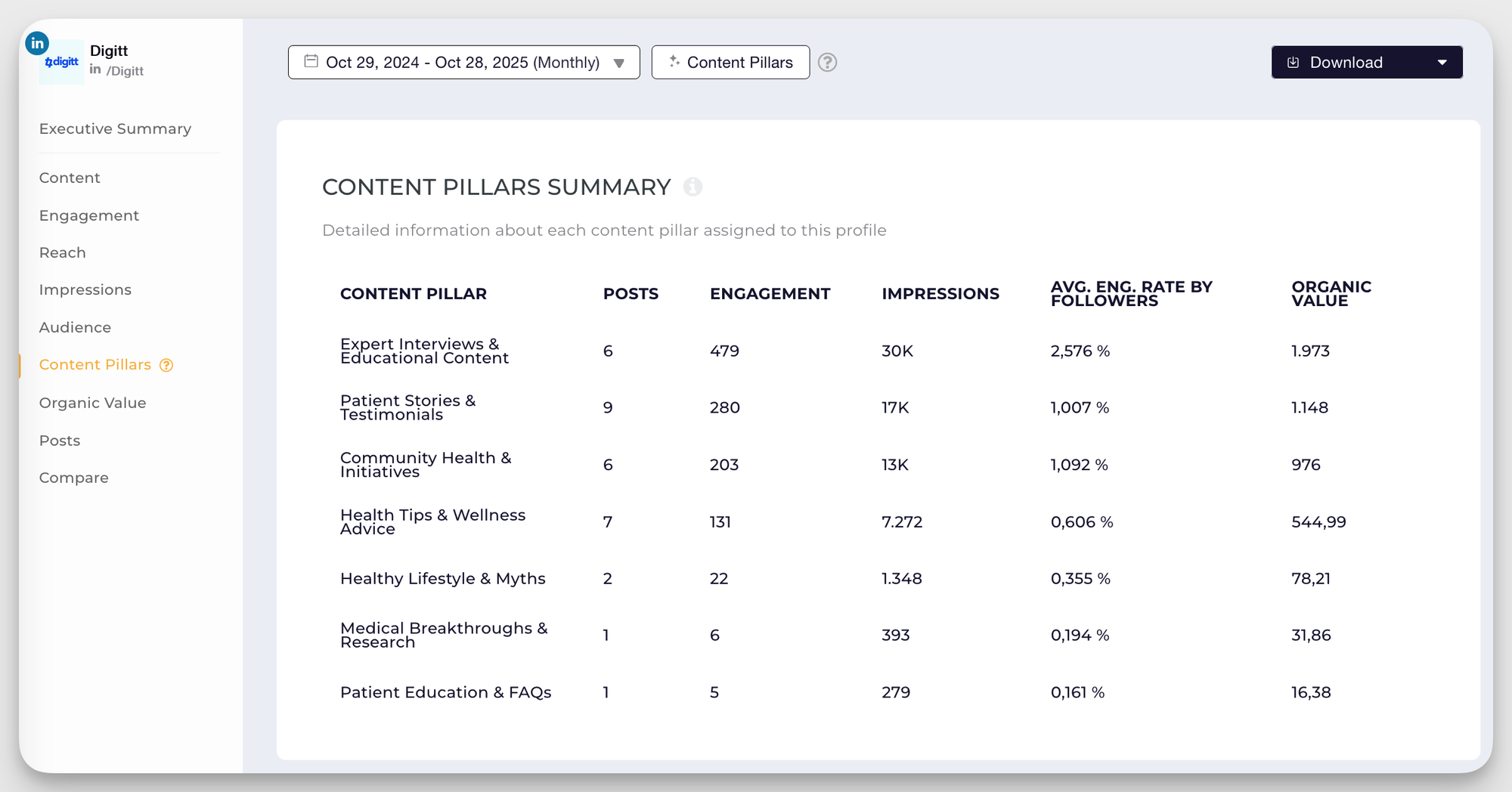Click the LinkedIn badge icon on the profile

click(36, 43)
